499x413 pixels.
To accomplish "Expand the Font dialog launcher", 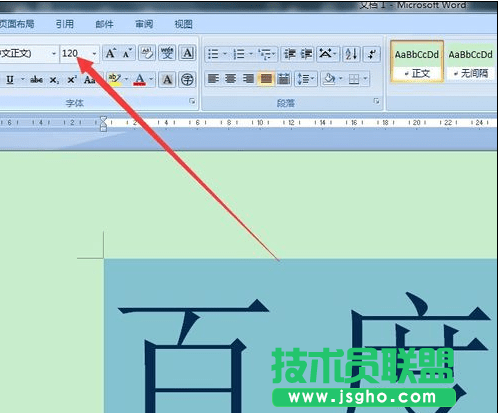I will (192, 101).
